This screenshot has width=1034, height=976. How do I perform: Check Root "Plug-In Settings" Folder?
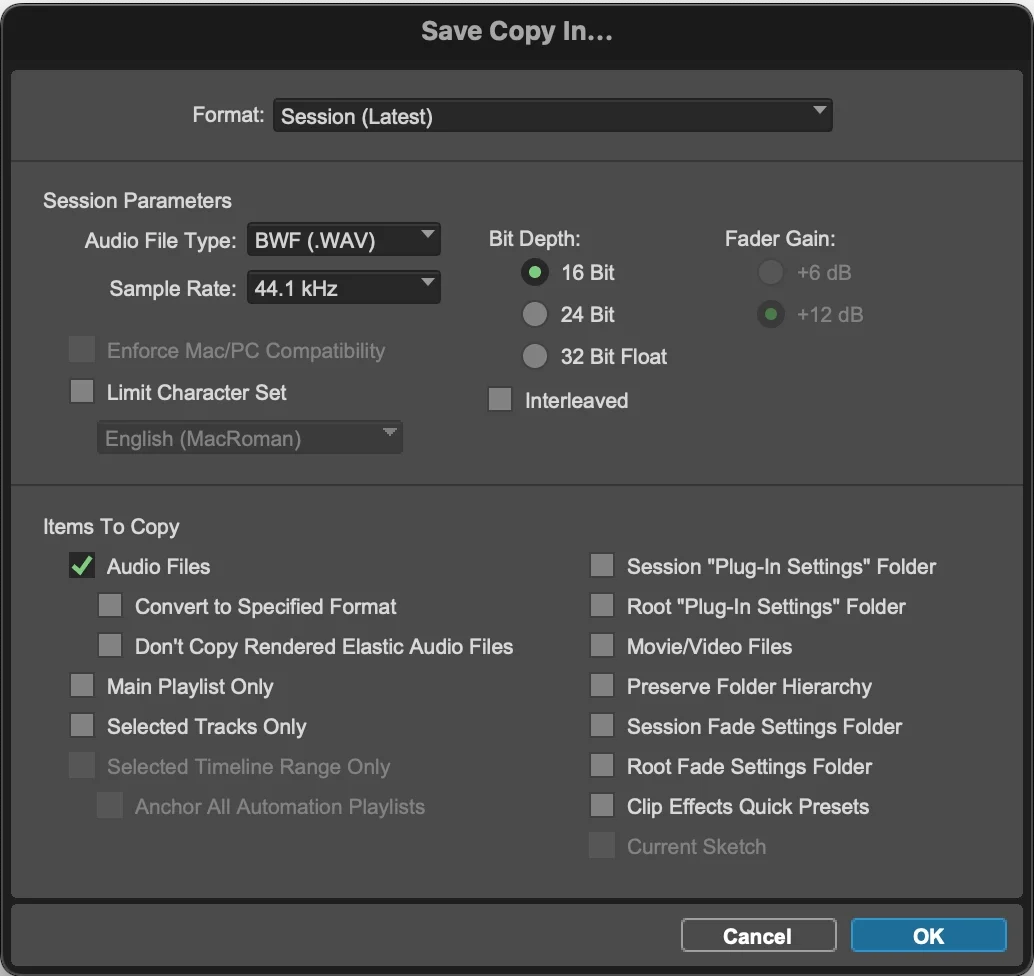point(602,605)
